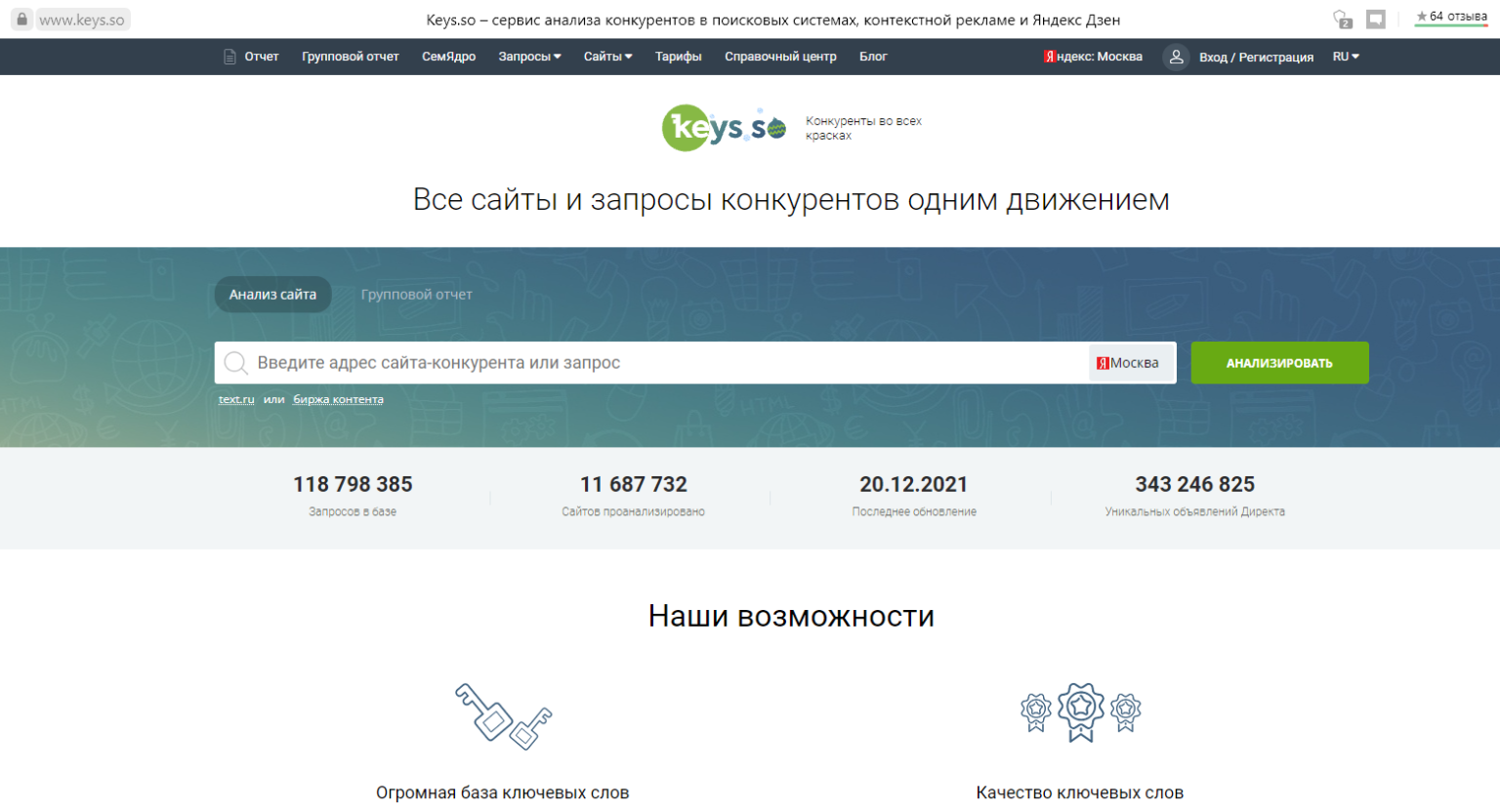The image size is (1500, 812).
Task: Click the award badges icon above Качество
Action: pos(1080,711)
